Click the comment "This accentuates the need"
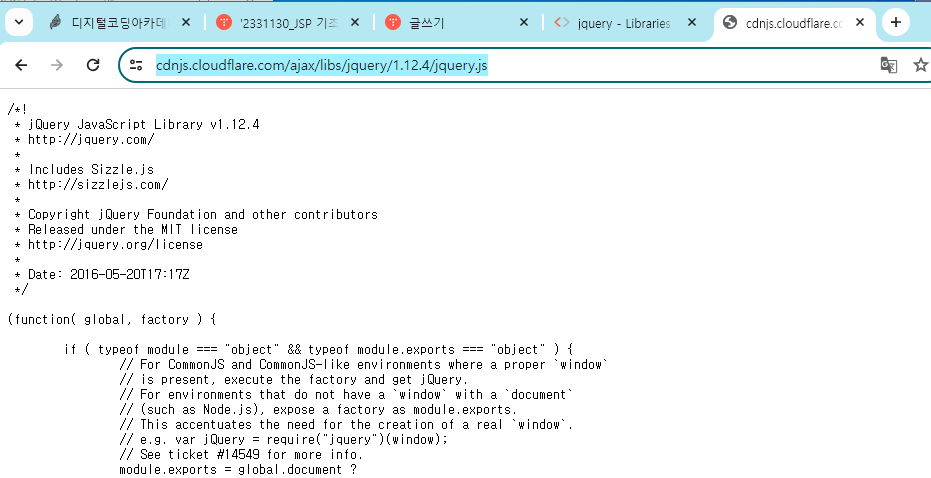 (346, 425)
